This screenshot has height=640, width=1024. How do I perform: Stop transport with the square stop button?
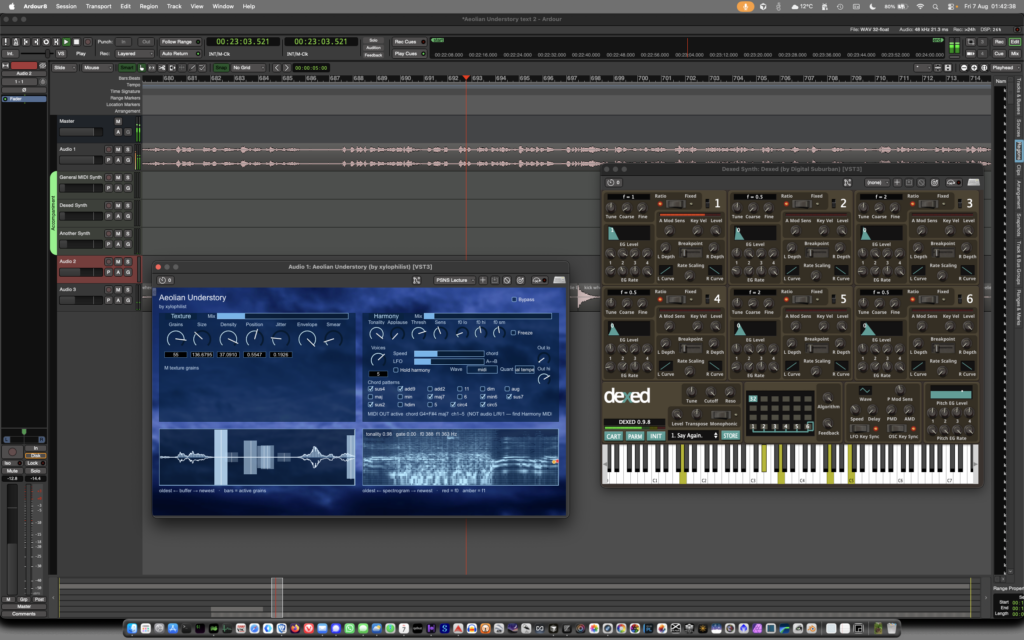[x=76, y=42]
